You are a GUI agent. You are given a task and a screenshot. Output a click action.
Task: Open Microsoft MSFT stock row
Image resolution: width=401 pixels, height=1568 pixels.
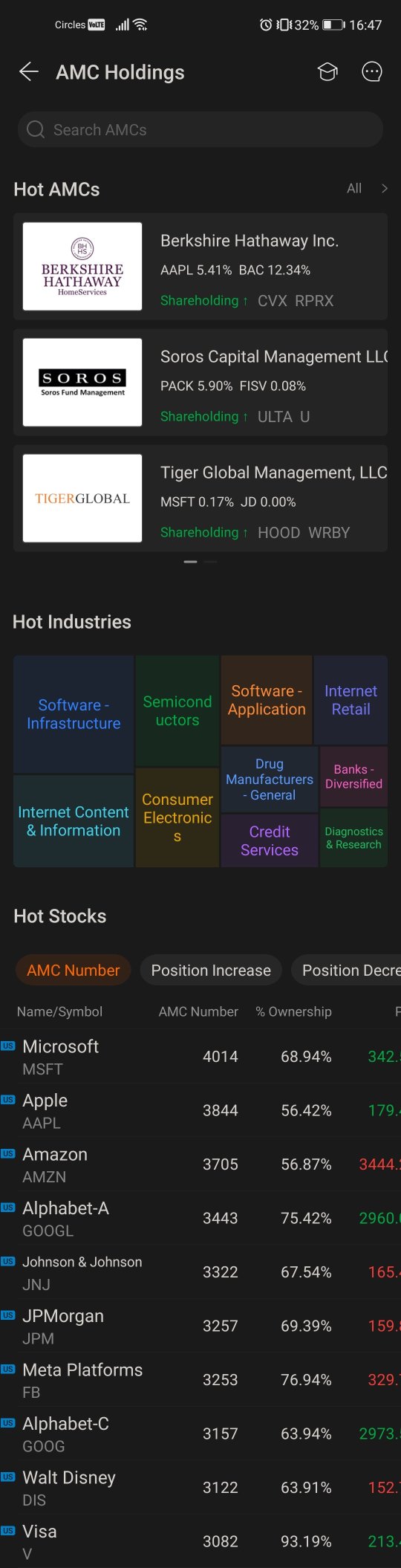coord(200,1056)
